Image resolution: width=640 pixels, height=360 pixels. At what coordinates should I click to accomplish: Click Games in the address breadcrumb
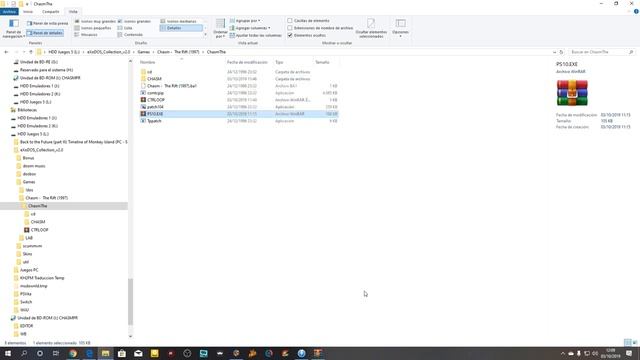point(144,52)
